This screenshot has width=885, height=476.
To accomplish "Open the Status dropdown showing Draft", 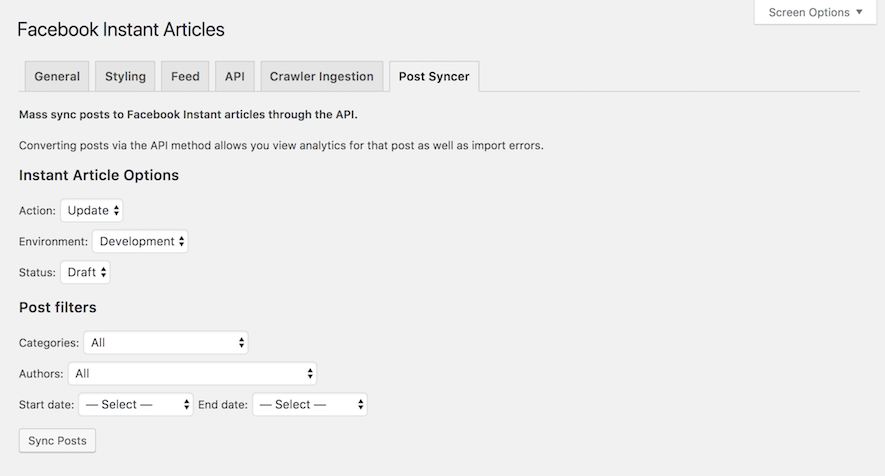I will pyautogui.click(x=85, y=272).
